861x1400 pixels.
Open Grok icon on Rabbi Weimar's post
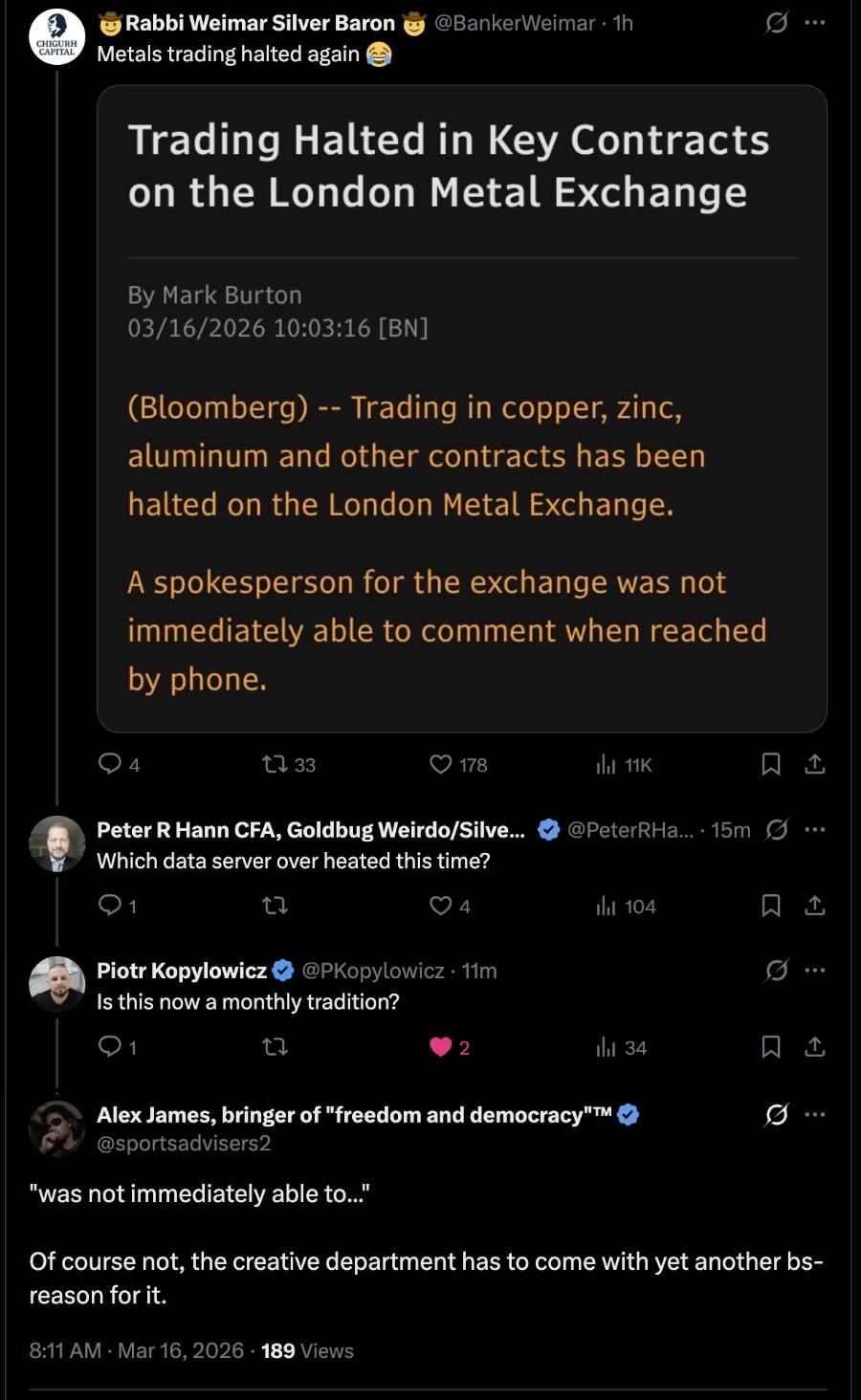pyautogui.click(x=777, y=22)
